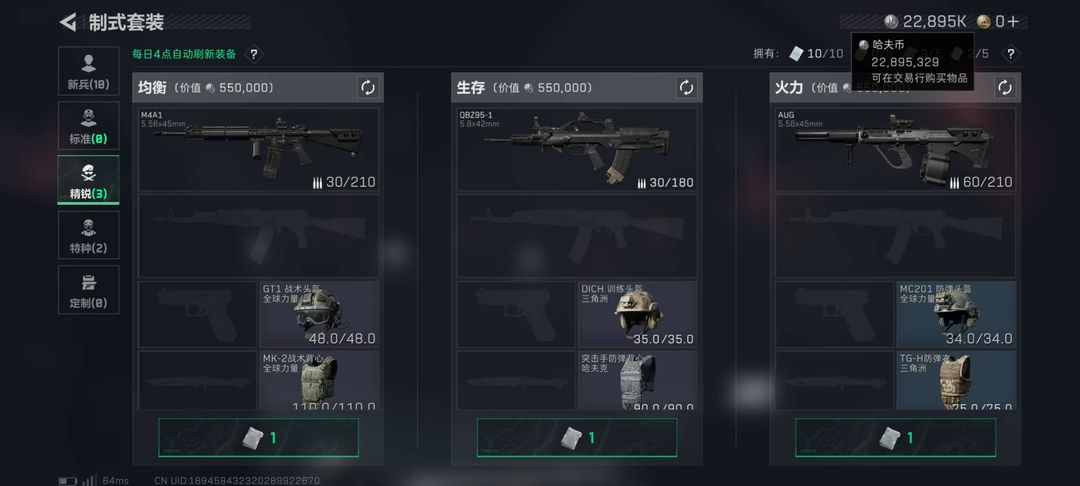Redeem the 火力 set with one ticket
This screenshot has width=1080, height=486.
[895, 438]
